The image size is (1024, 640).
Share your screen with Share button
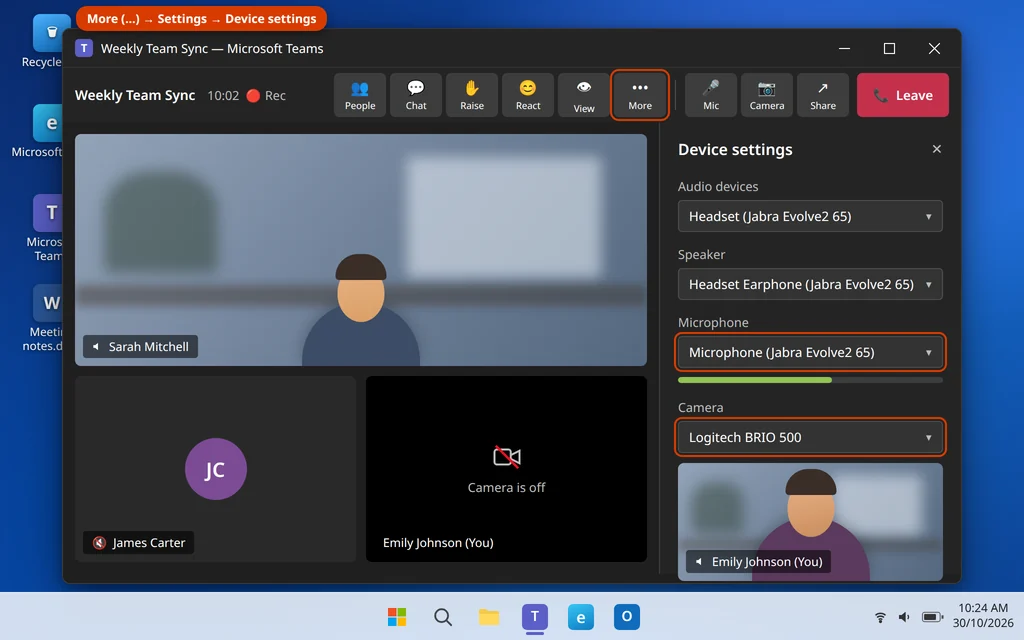click(823, 95)
